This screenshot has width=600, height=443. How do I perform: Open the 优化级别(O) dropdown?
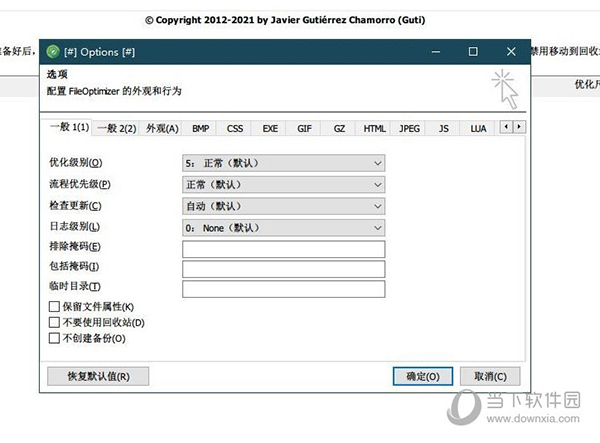[284, 163]
